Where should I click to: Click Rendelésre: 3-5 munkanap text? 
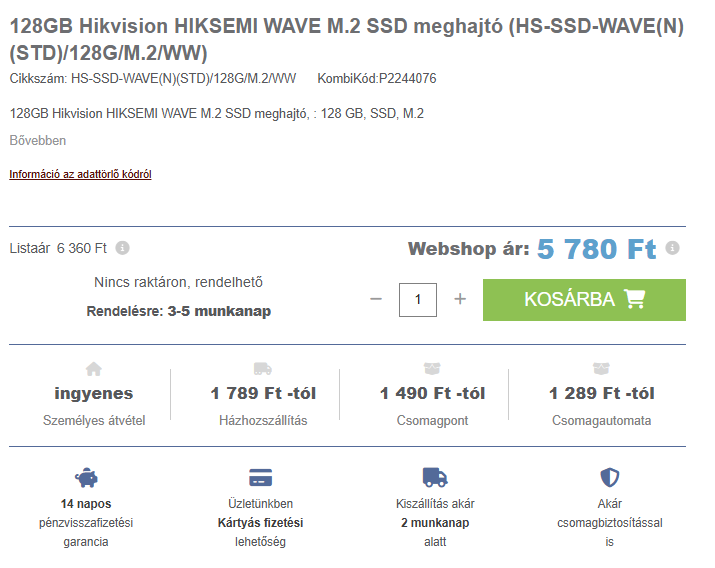pyautogui.click(x=179, y=311)
